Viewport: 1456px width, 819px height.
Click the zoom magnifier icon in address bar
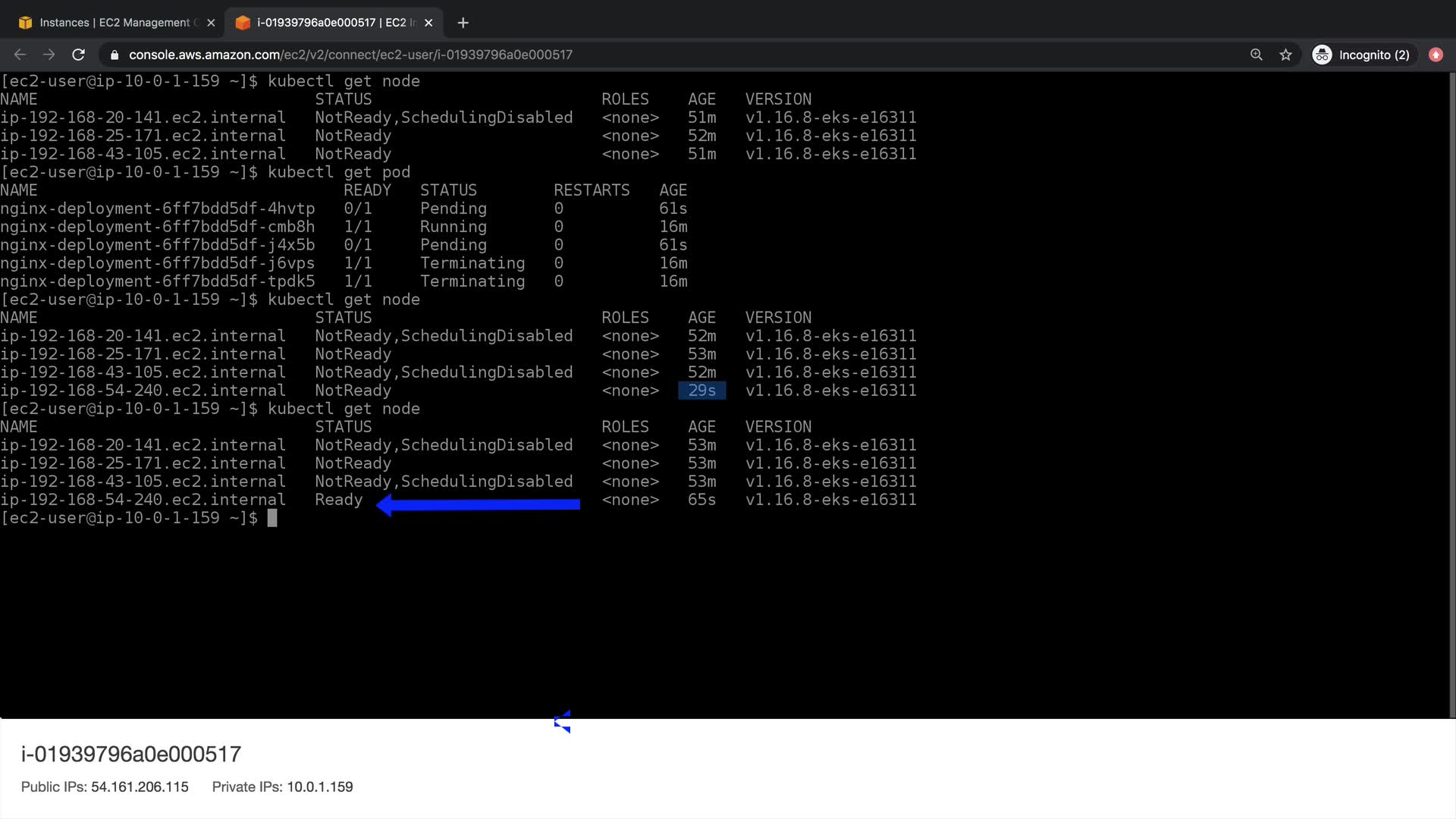coord(1257,55)
